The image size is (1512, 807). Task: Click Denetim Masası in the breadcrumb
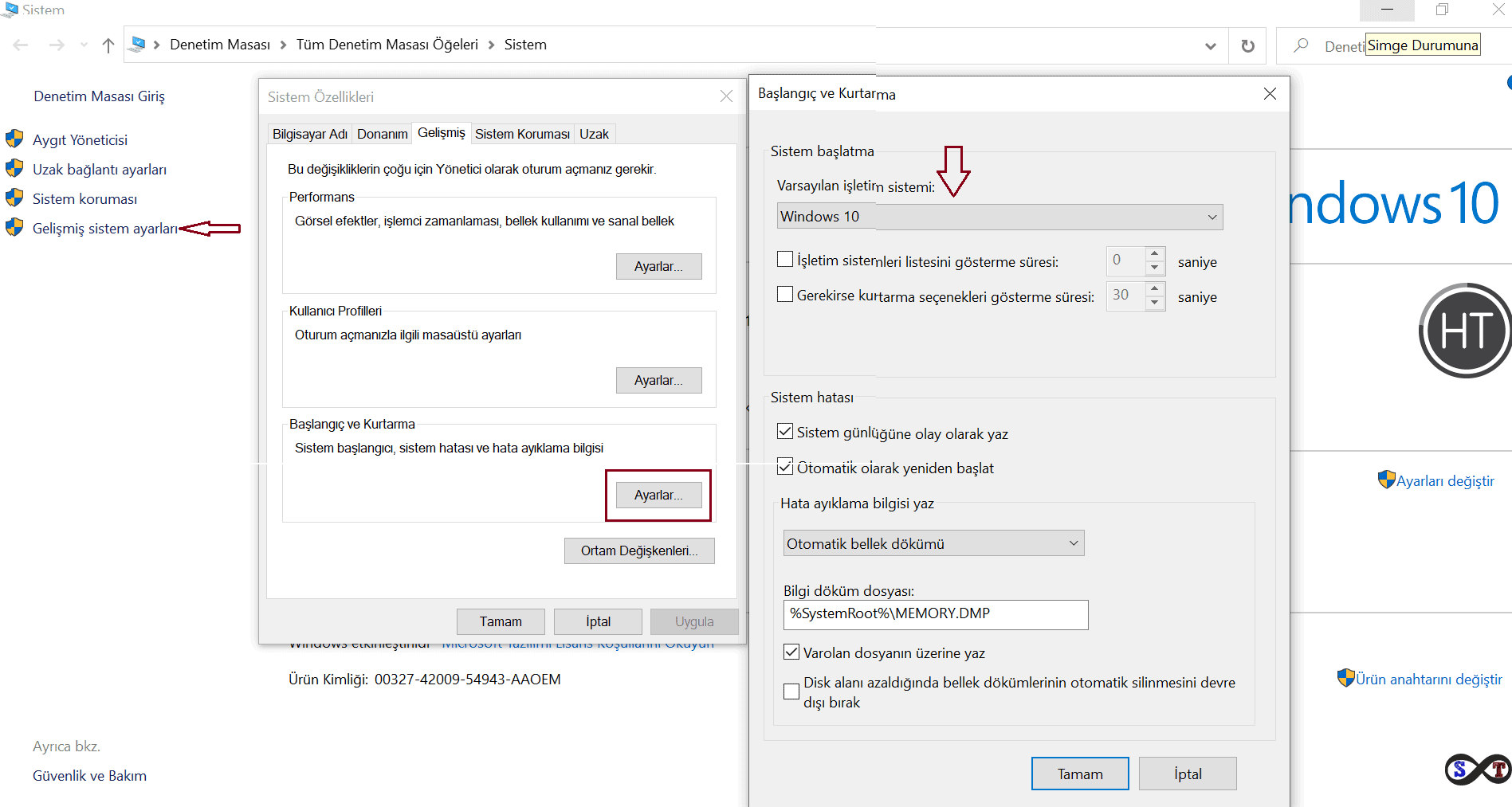220,45
